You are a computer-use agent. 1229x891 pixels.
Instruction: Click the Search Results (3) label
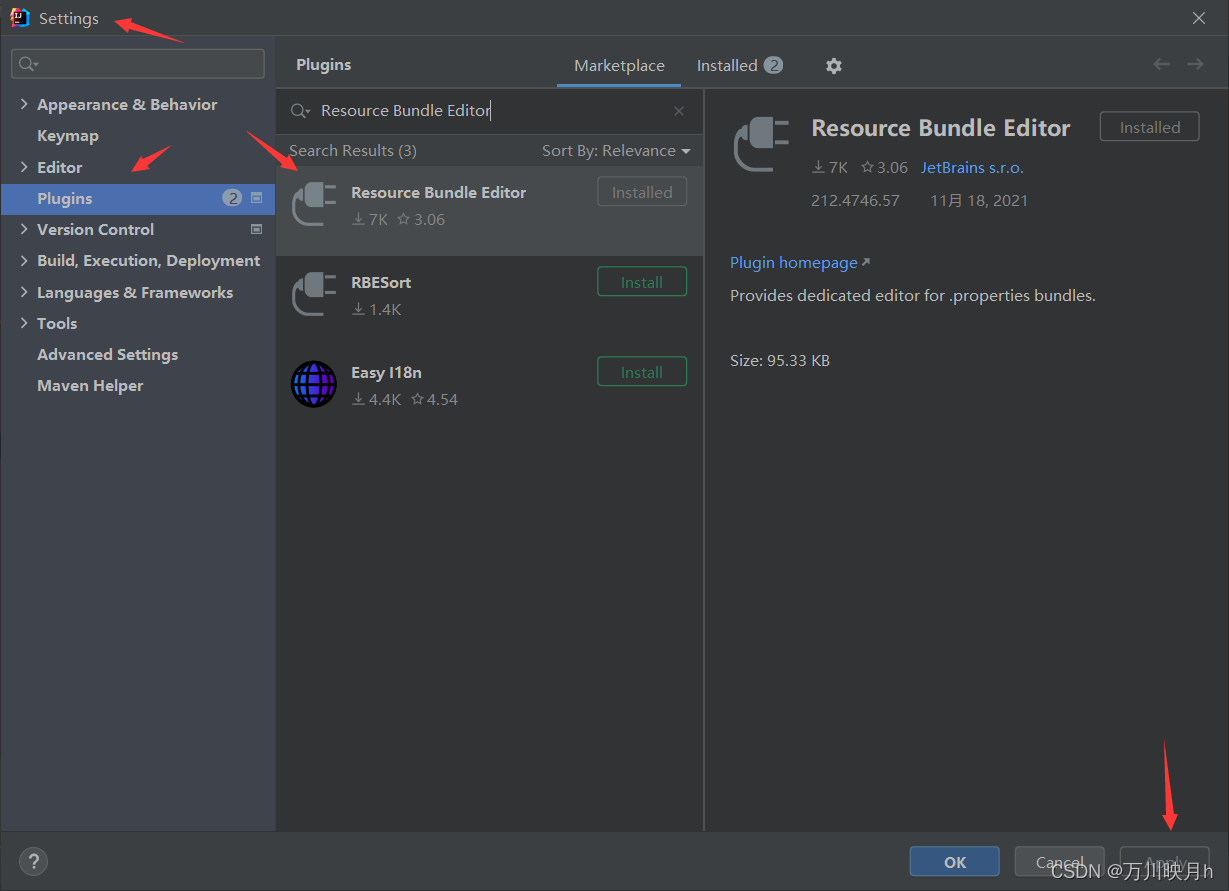click(x=353, y=150)
